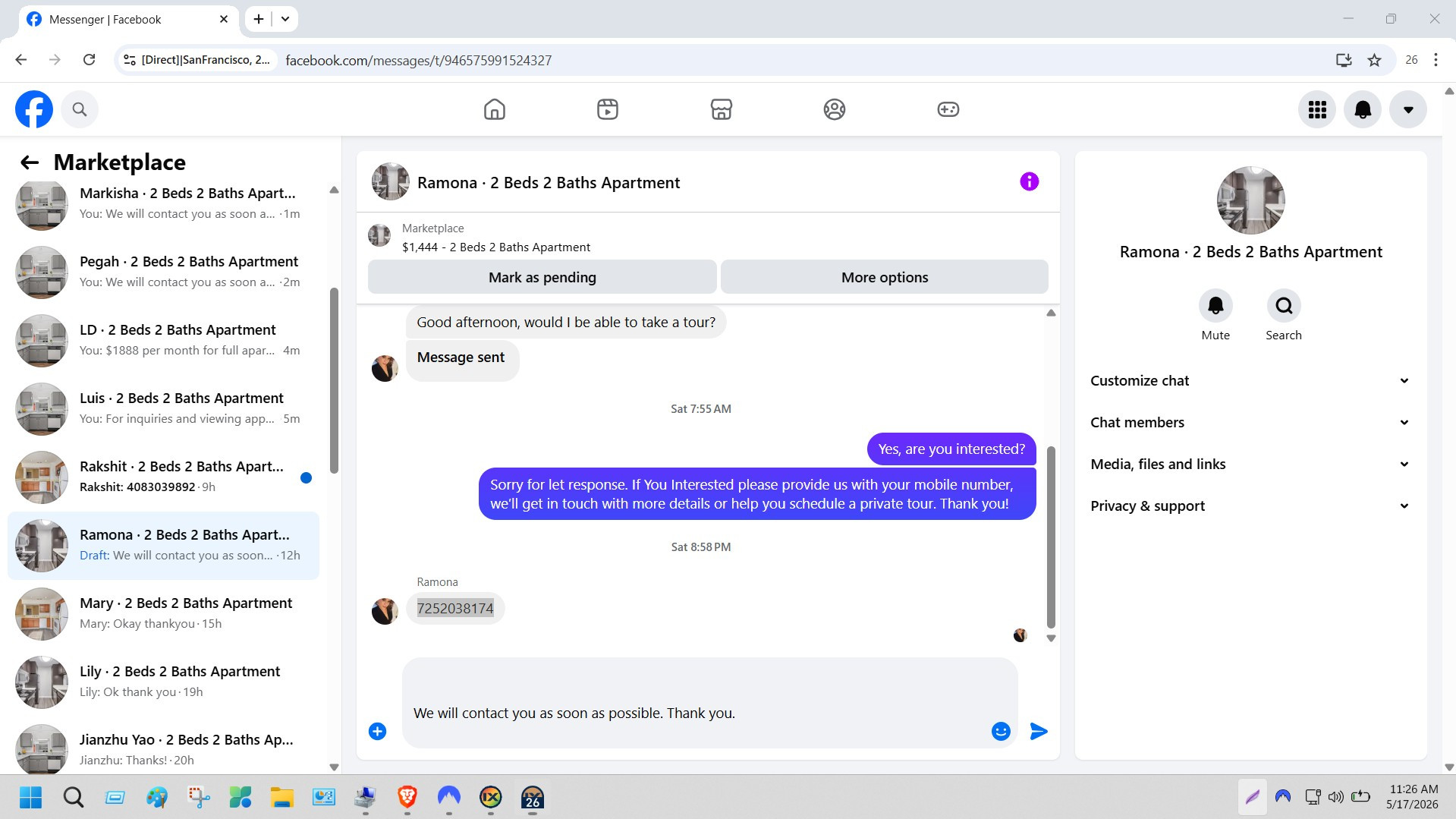Open the Account dropdown arrow

1408,109
